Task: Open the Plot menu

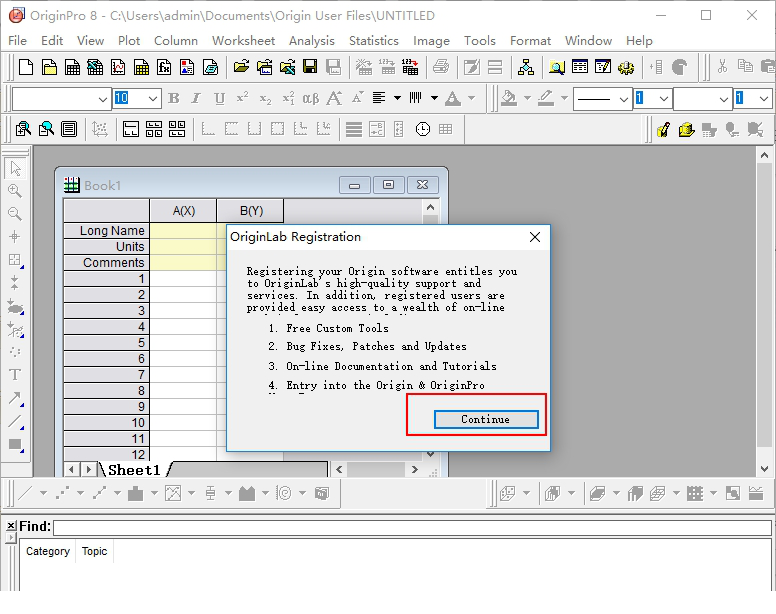Action: (x=129, y=41)
